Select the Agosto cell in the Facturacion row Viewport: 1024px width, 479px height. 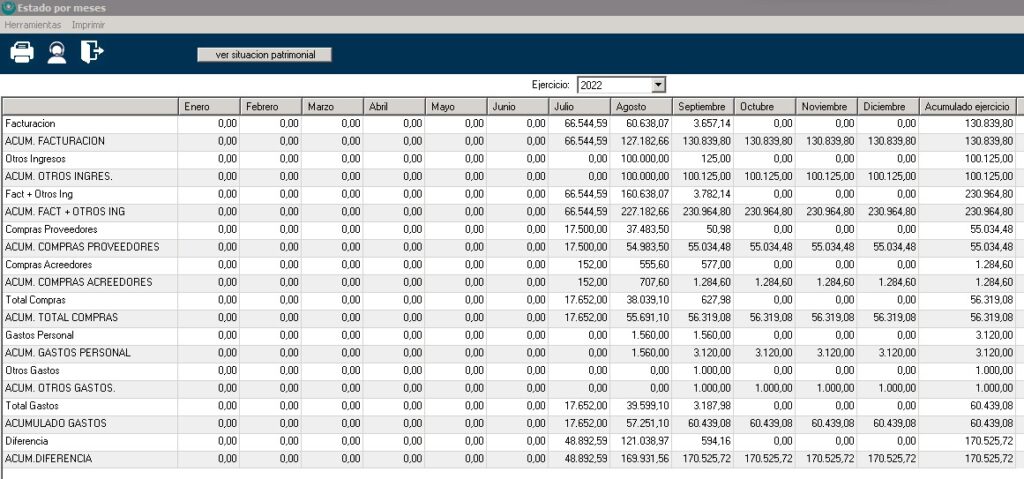(x=641, y=123)
